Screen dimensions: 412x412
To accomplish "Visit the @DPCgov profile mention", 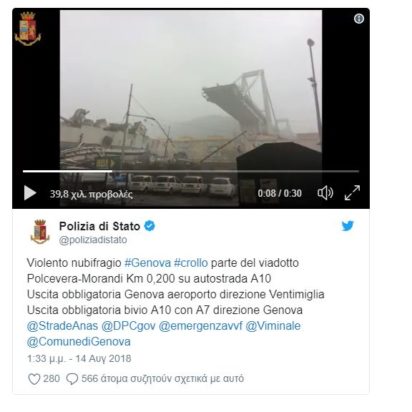I will point(128,326).
